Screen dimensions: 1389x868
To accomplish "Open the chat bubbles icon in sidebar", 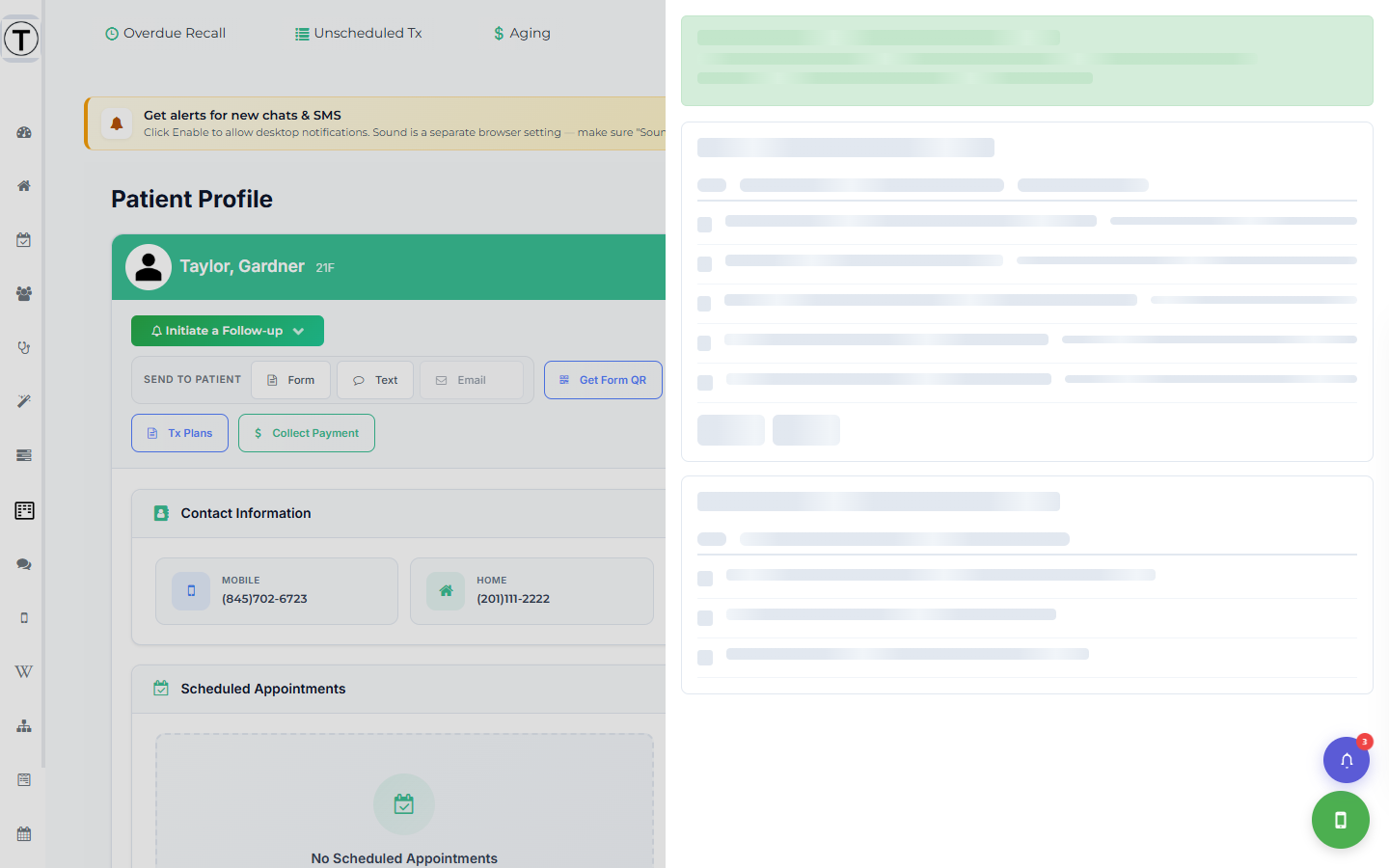I will [x=24, y=564].
